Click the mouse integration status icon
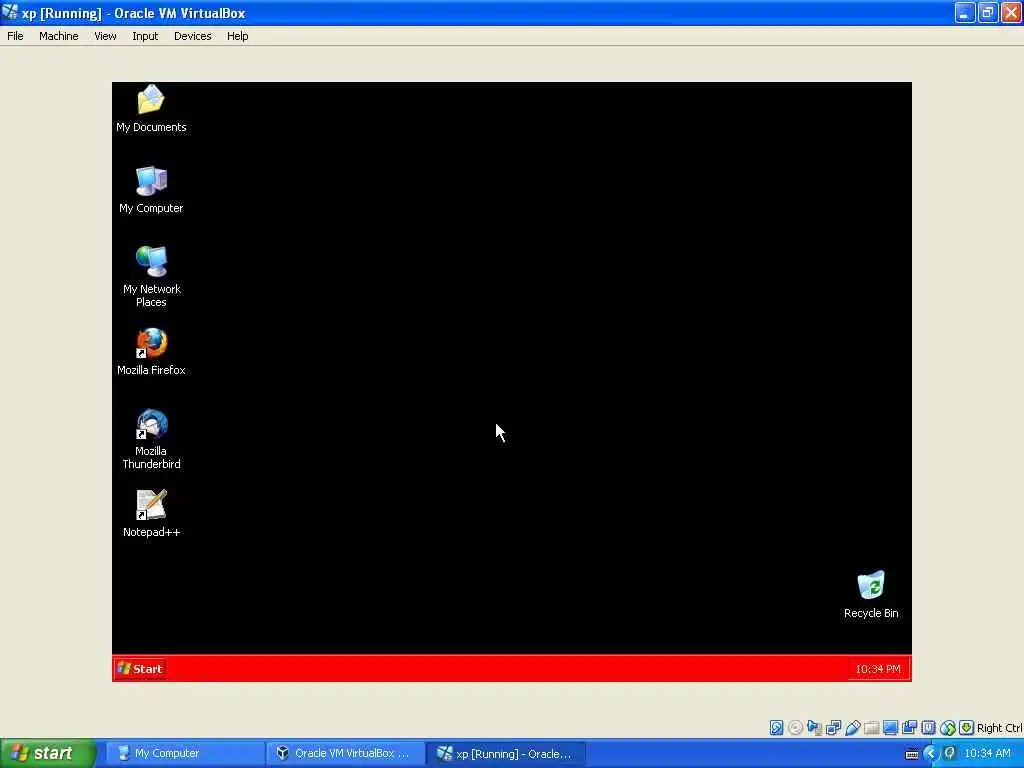Screen dimensions: 1024x768 948,728
